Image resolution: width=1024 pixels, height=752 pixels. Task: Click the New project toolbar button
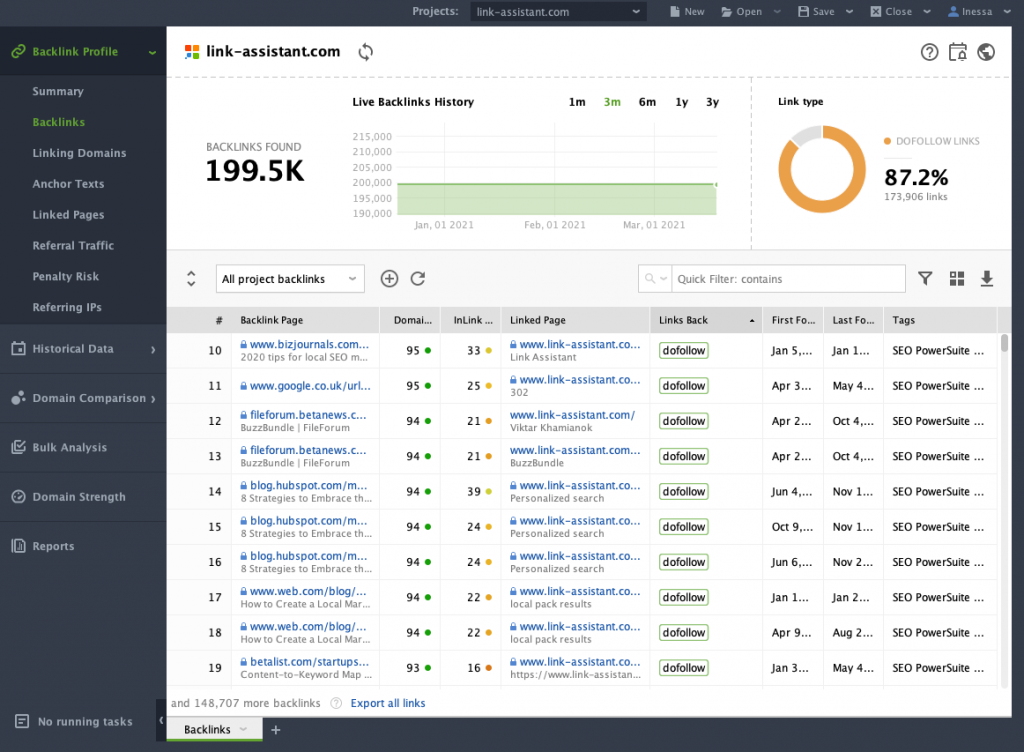(x=687, y=12)
